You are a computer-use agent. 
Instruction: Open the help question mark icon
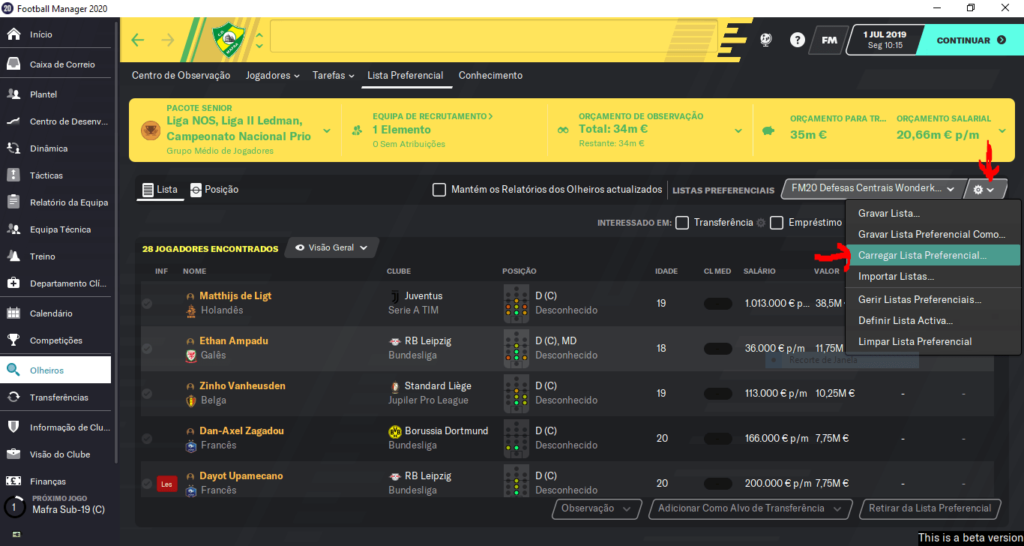click(x=797, y=41)
